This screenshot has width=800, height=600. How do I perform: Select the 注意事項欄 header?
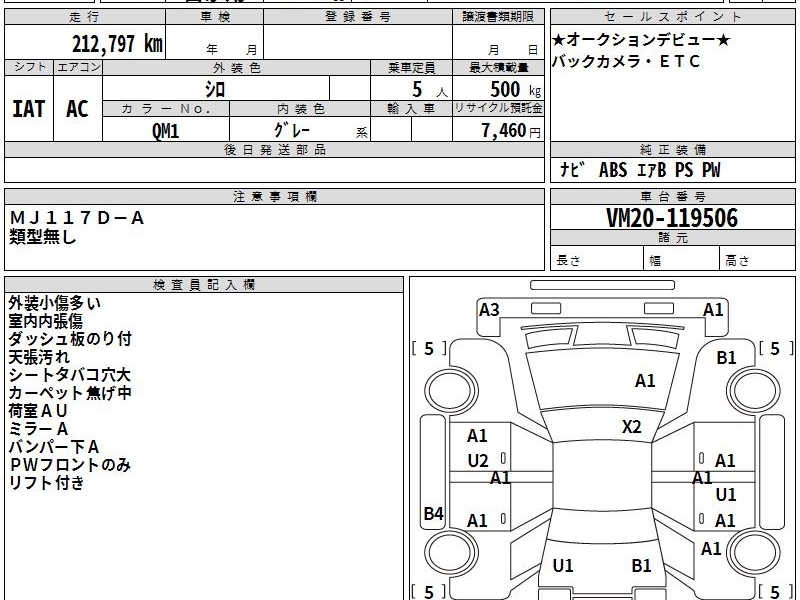coord(274,197)
